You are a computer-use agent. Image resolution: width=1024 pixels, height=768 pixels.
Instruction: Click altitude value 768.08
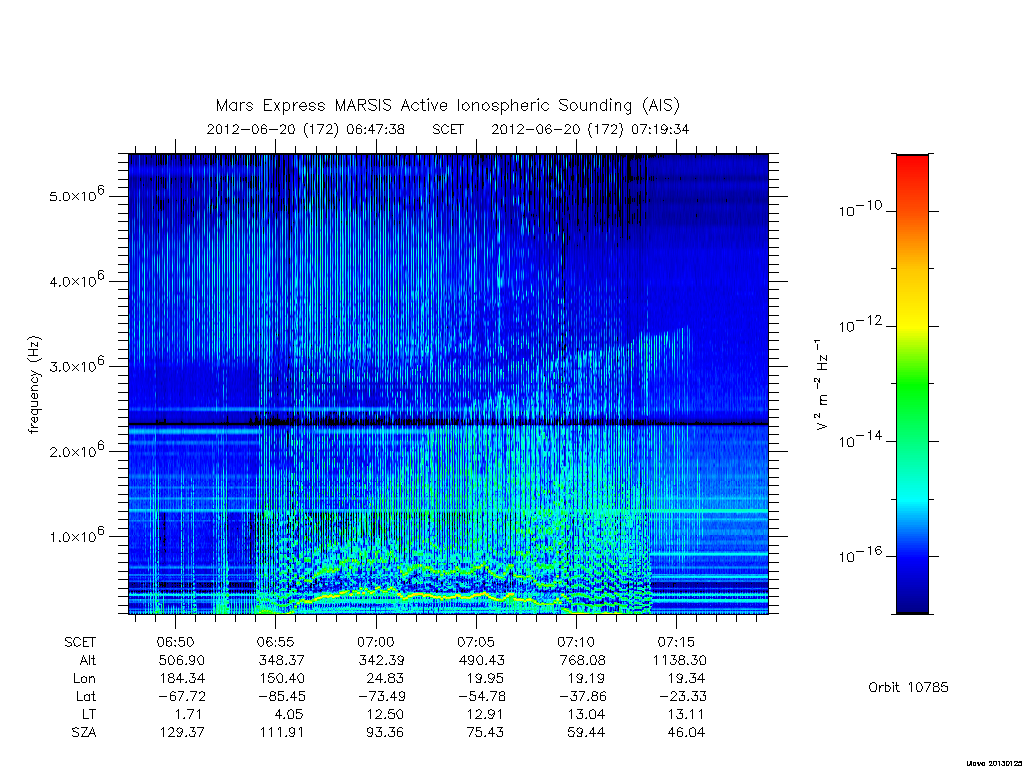click(x=582, y=660)
